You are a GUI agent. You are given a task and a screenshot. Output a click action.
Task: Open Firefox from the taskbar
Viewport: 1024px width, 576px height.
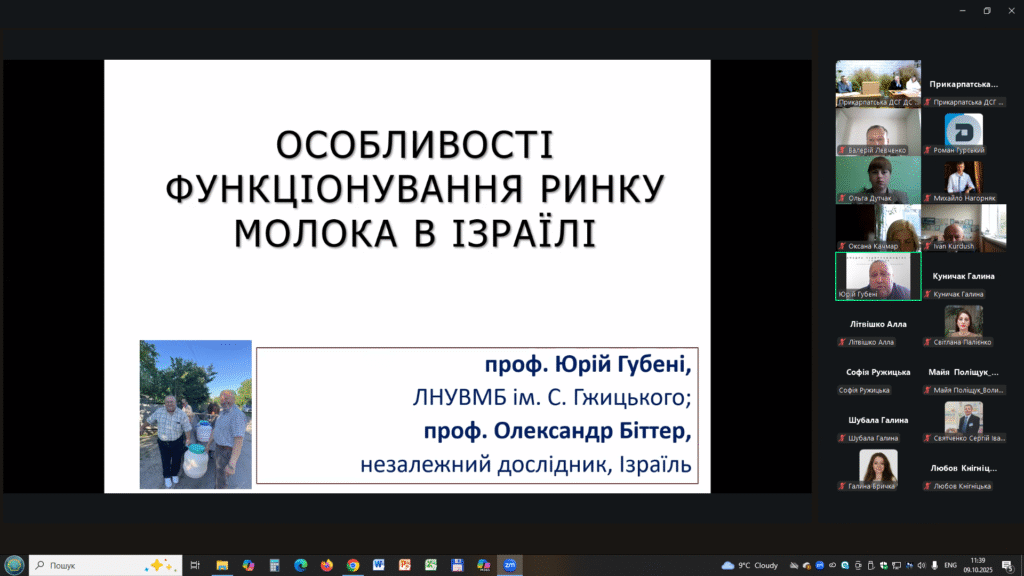326,565
